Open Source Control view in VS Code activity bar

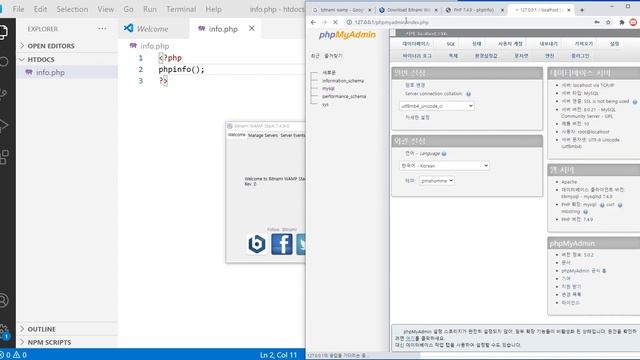[3, 94]
